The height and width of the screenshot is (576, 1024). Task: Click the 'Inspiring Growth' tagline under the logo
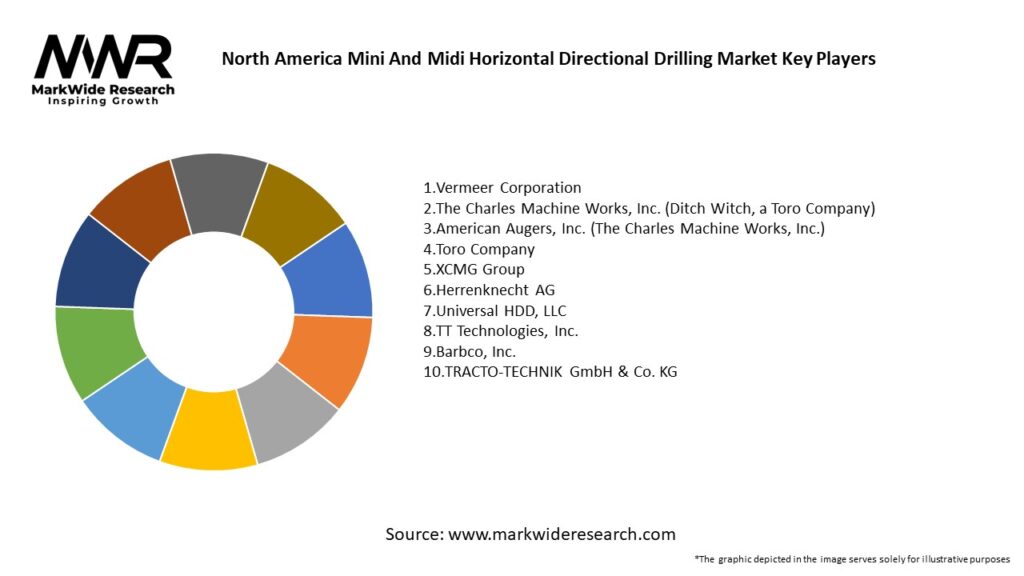point(103,102)
